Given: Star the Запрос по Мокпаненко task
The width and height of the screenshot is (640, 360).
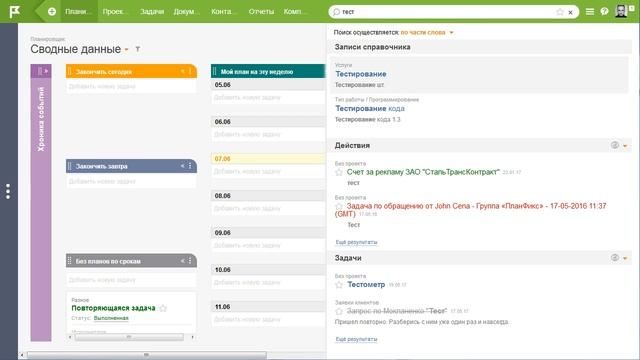Looking at the screenshot, I should point(339,311).
